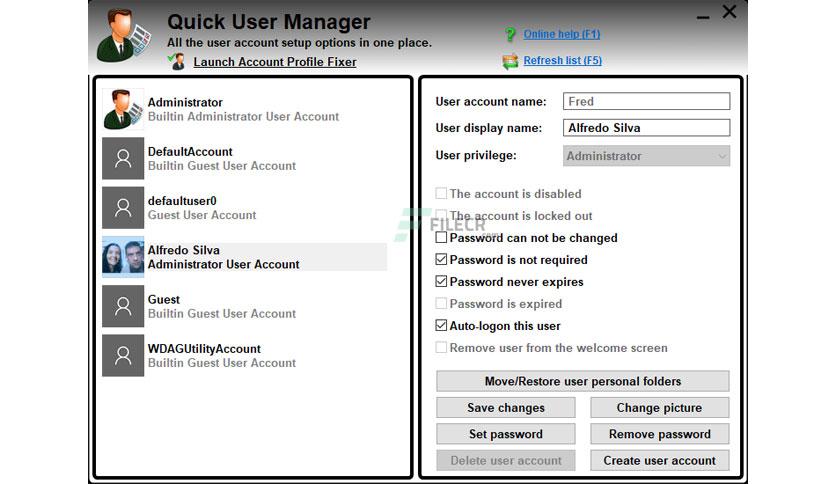Image resolution: width=836 pixels, height=484 pixels.
Task: Open Online help (F1) link
Action: pos(561,34)
